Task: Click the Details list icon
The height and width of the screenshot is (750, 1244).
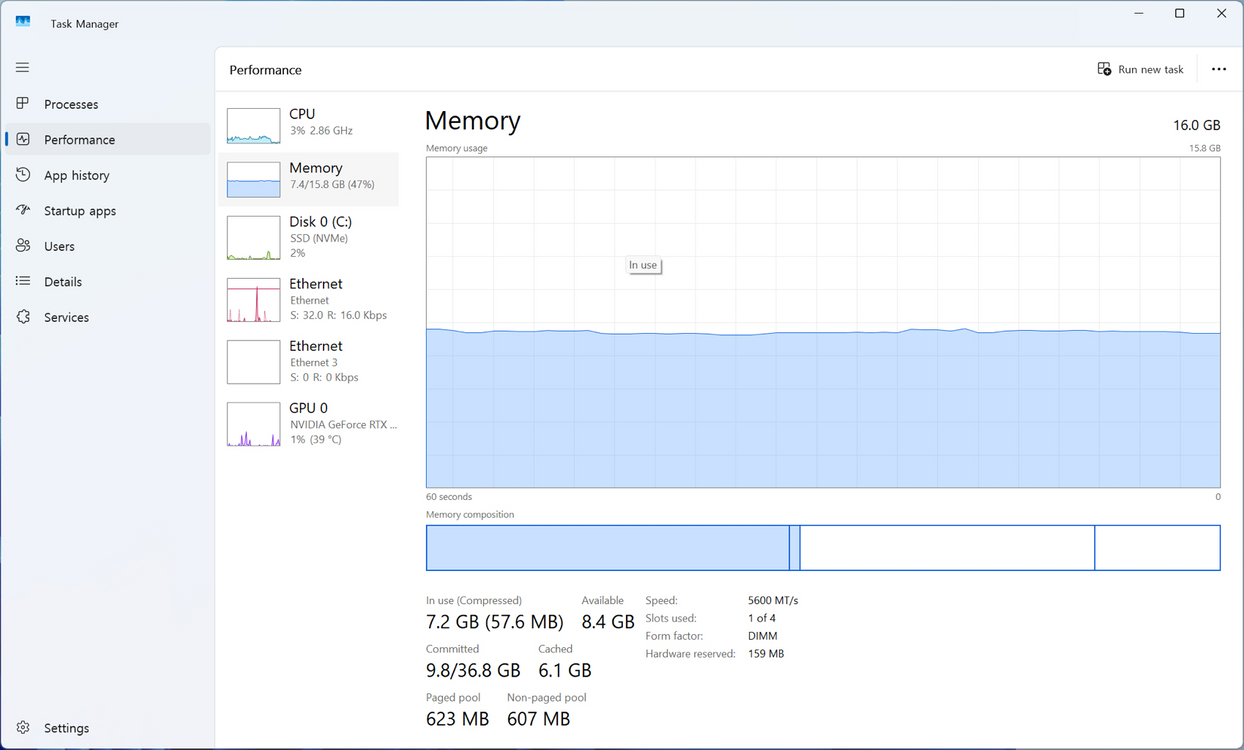Action: [23, 282]
